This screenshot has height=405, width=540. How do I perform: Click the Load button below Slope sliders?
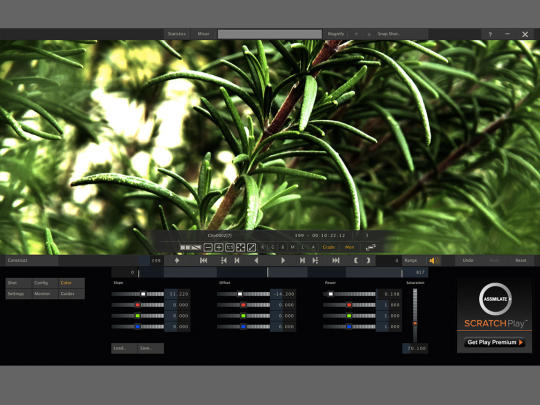tap(124, 348)
